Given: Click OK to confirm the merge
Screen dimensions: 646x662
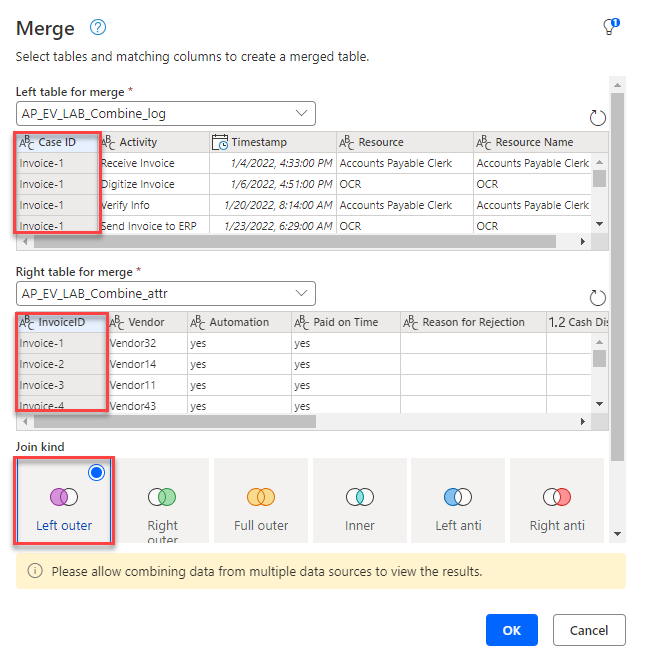Looking at the screenshot, I should [512, 630].
